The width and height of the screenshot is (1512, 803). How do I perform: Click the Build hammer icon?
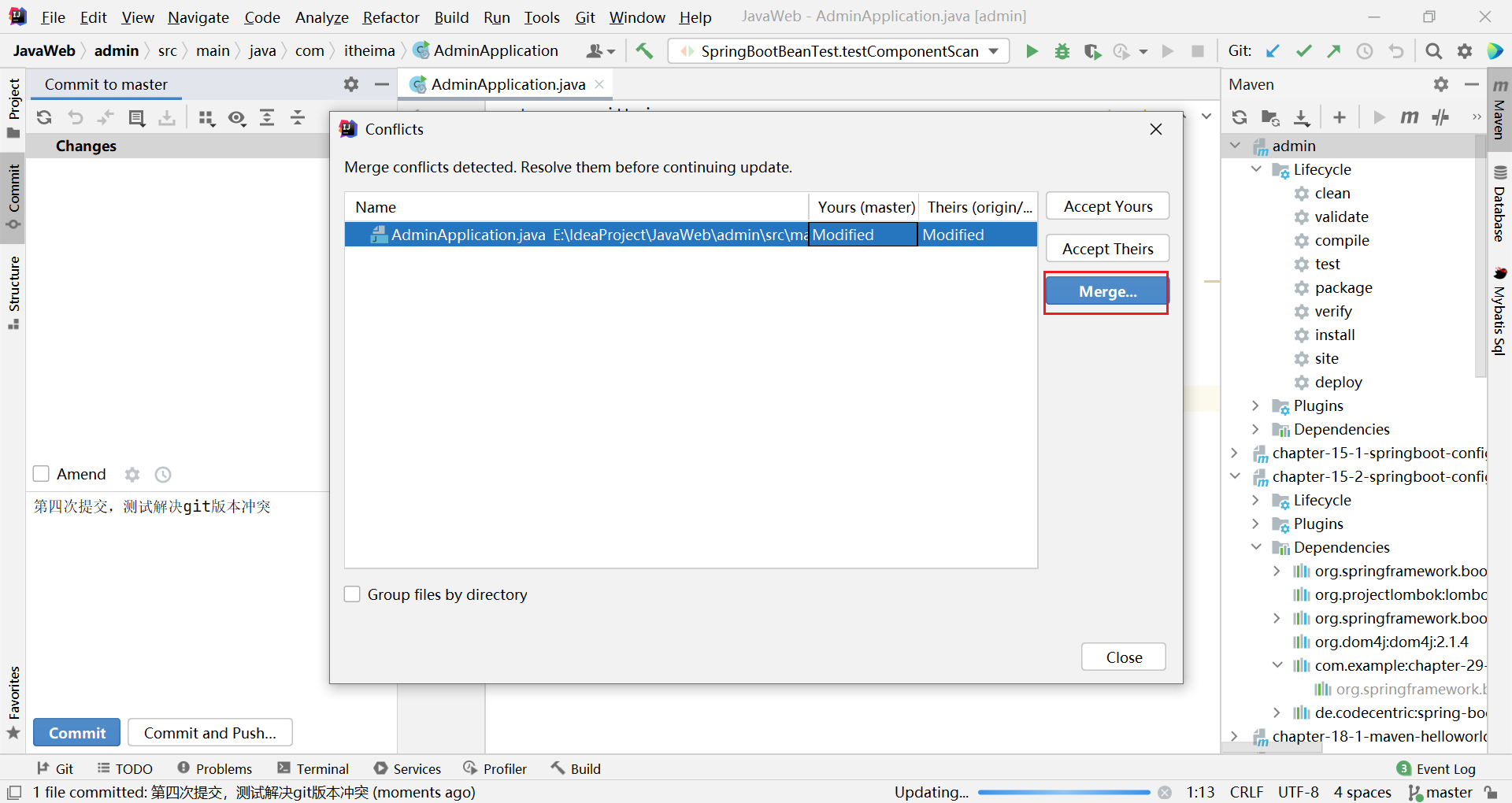(x=644, y=51)
